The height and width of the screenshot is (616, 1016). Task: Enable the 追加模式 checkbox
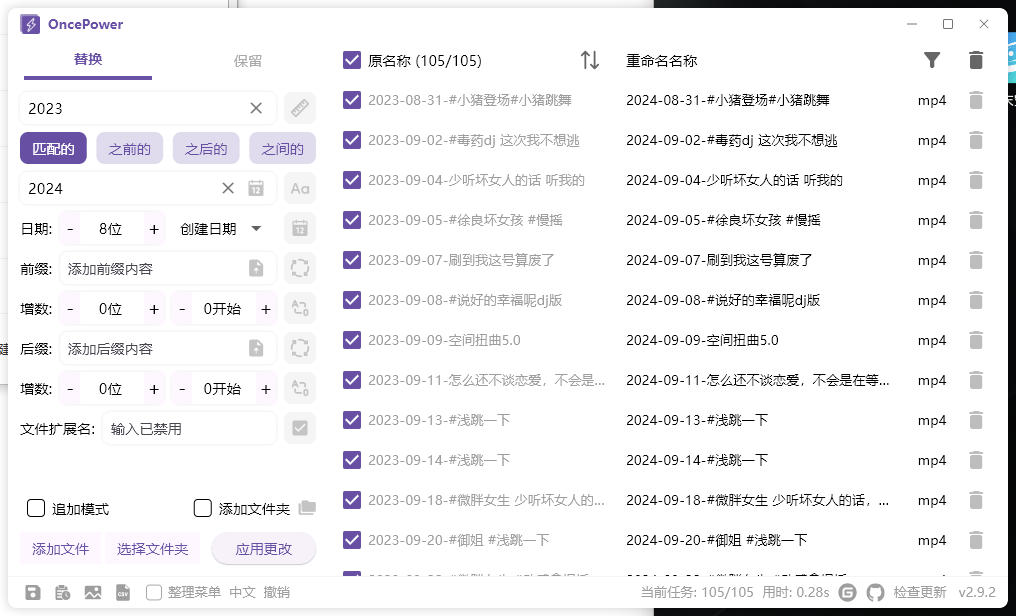(36, 508)
